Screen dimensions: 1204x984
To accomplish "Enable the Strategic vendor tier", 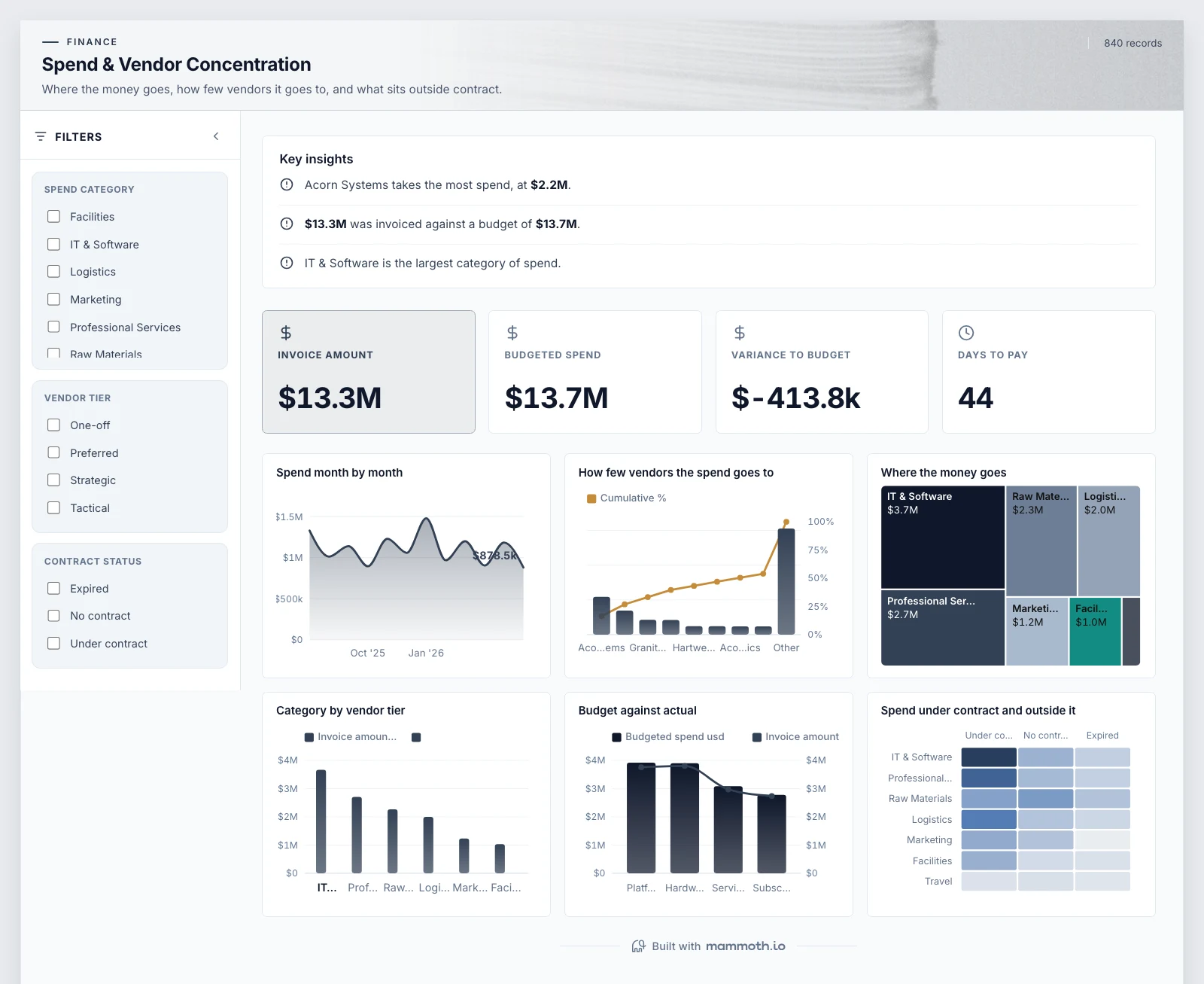I will coord(53,480).
